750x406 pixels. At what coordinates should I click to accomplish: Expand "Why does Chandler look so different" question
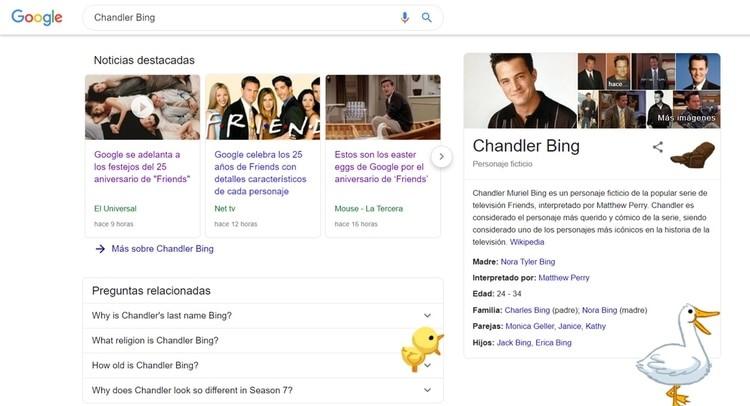click(263, 390)
